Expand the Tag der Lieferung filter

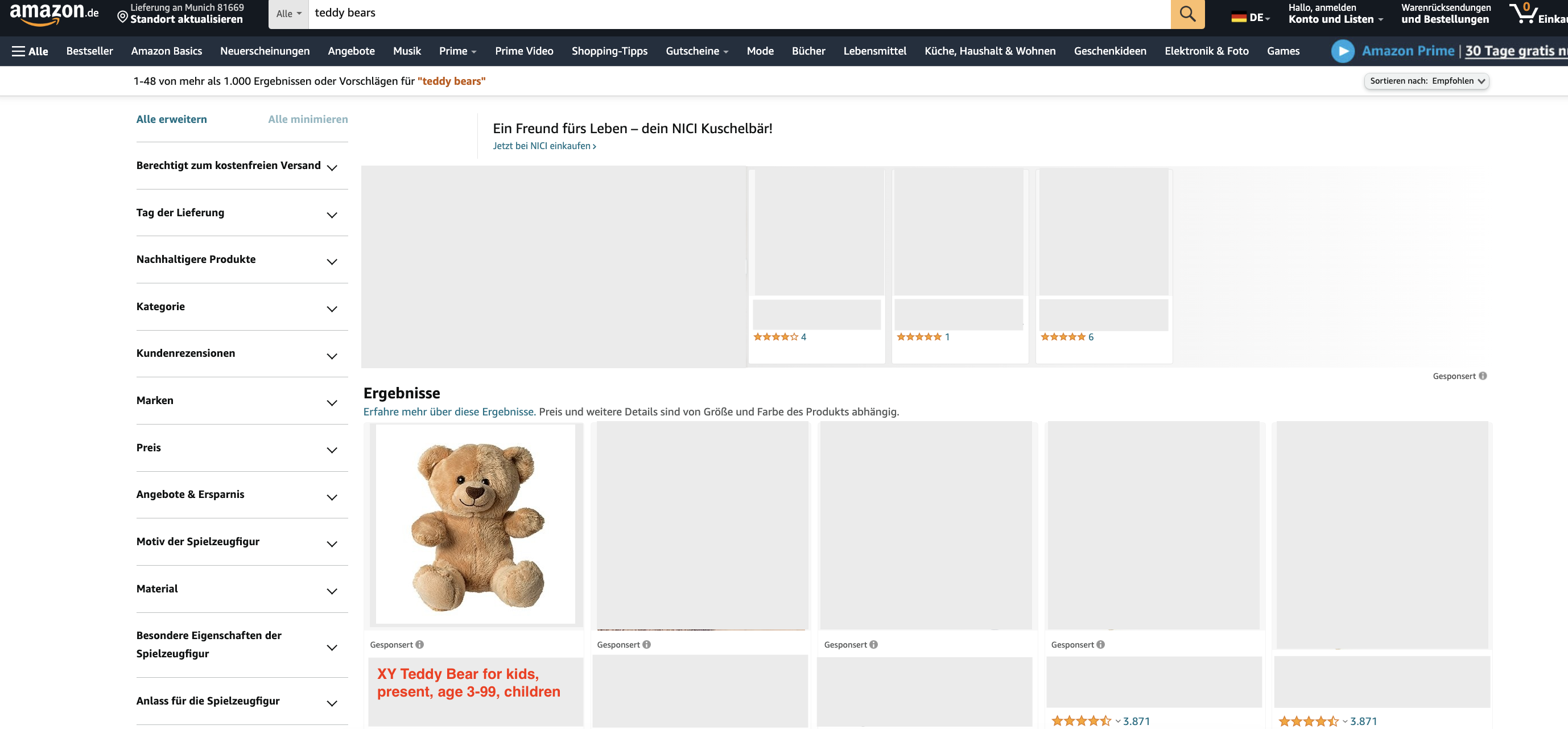242,213
